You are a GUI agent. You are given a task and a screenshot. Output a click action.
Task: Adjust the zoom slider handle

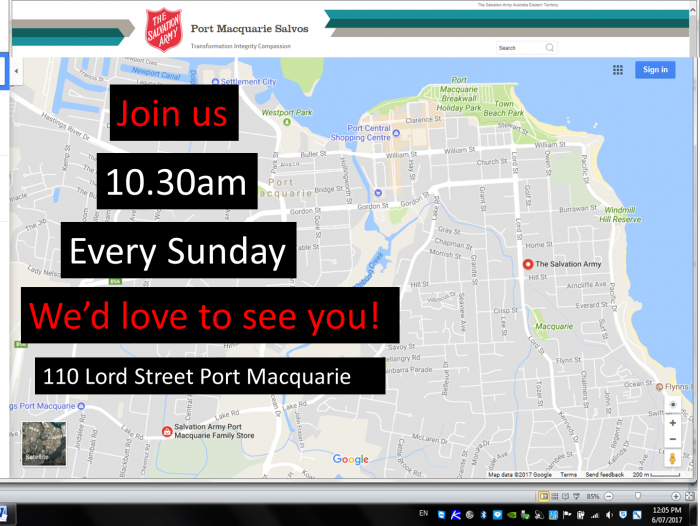pyautogui.click(x=638, y=496)
